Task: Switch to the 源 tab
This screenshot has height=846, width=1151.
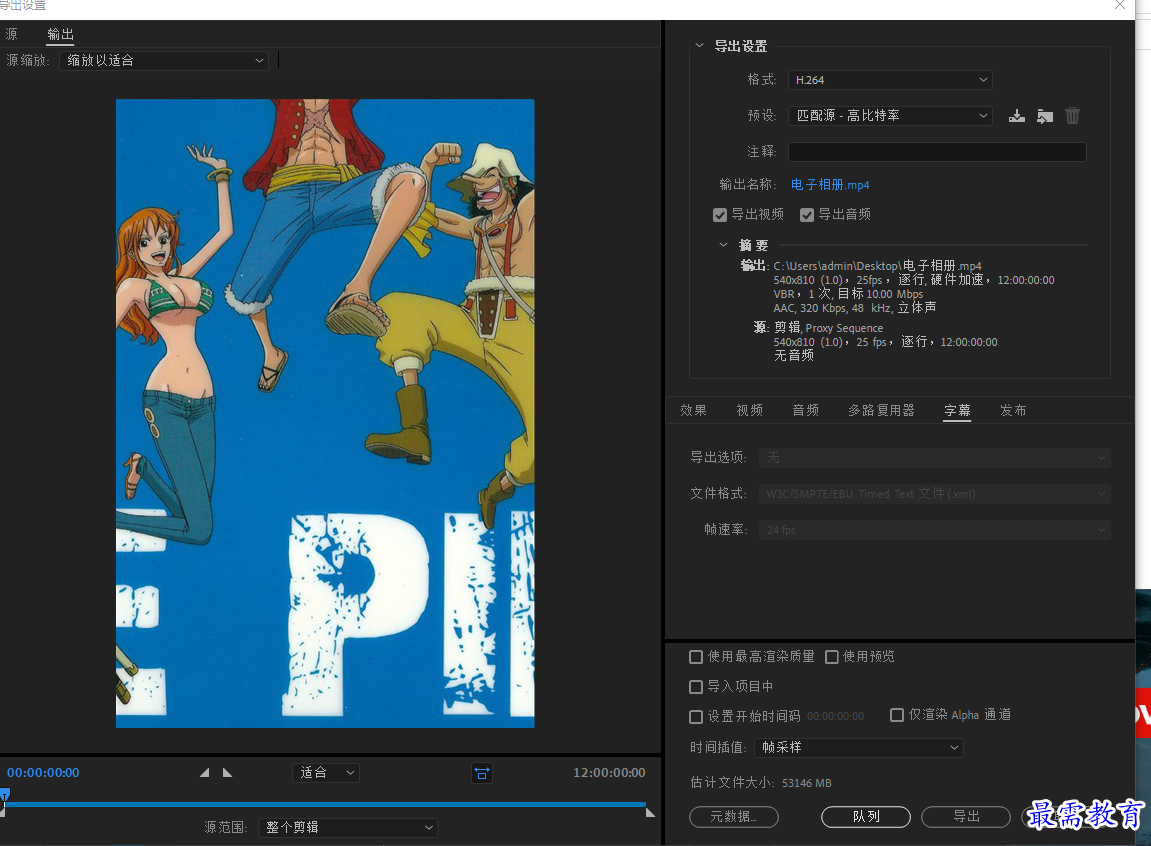Action: tap(11, 34)
